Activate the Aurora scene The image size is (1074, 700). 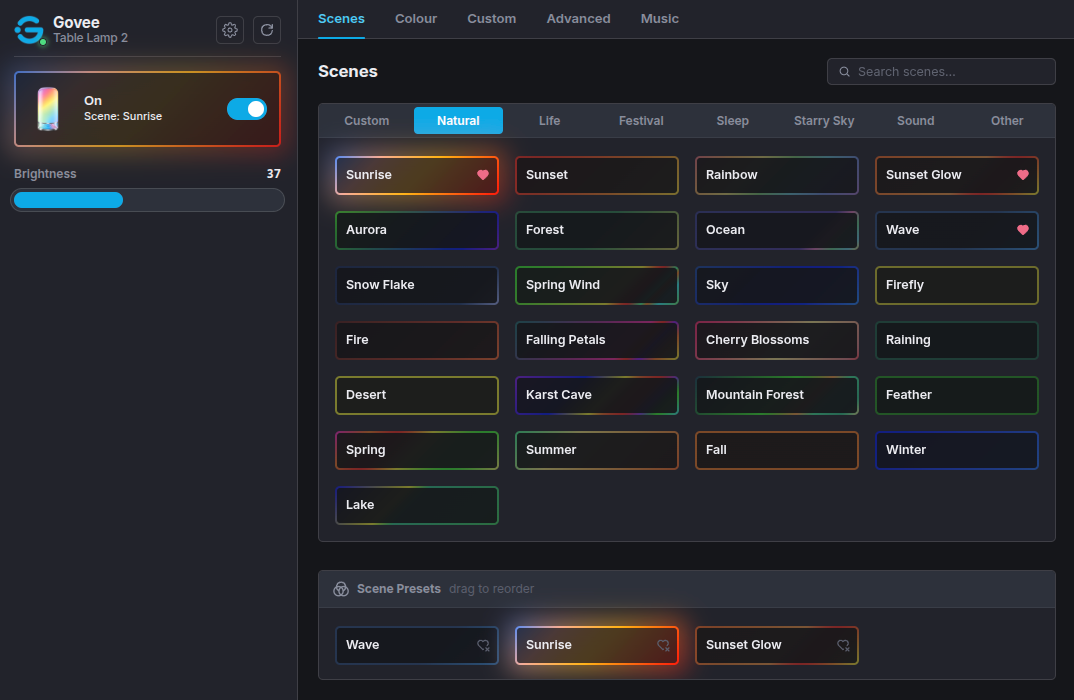point(416,230)
